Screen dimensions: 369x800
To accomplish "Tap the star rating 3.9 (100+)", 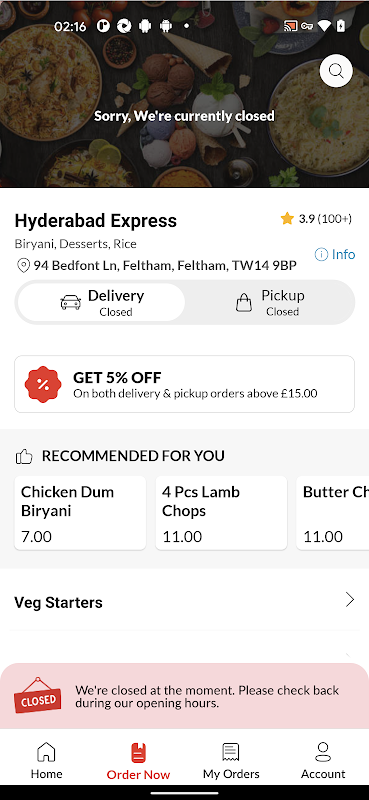I will 315,219.
